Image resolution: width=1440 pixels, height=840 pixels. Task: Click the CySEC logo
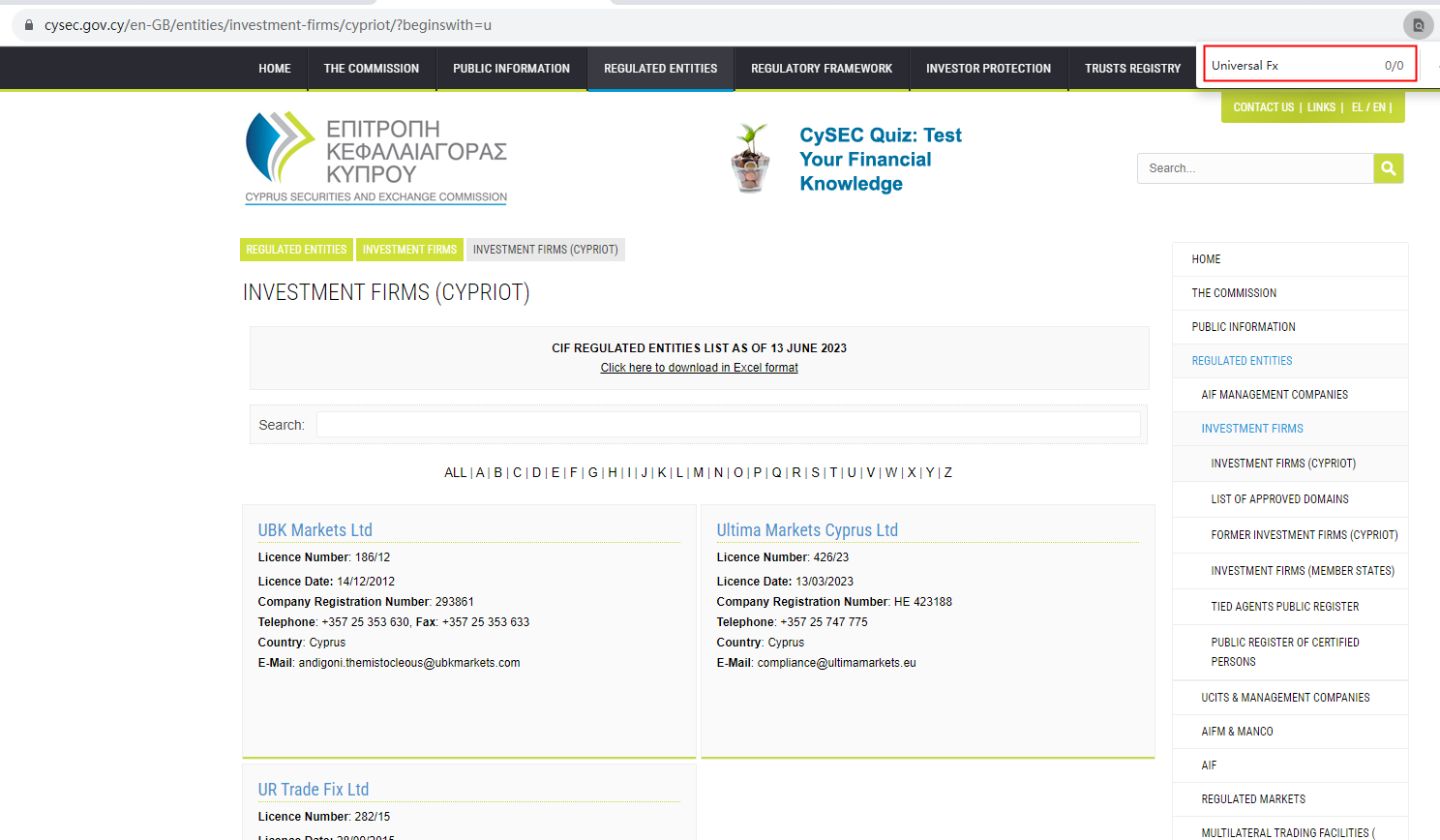[x=376, y=158]
